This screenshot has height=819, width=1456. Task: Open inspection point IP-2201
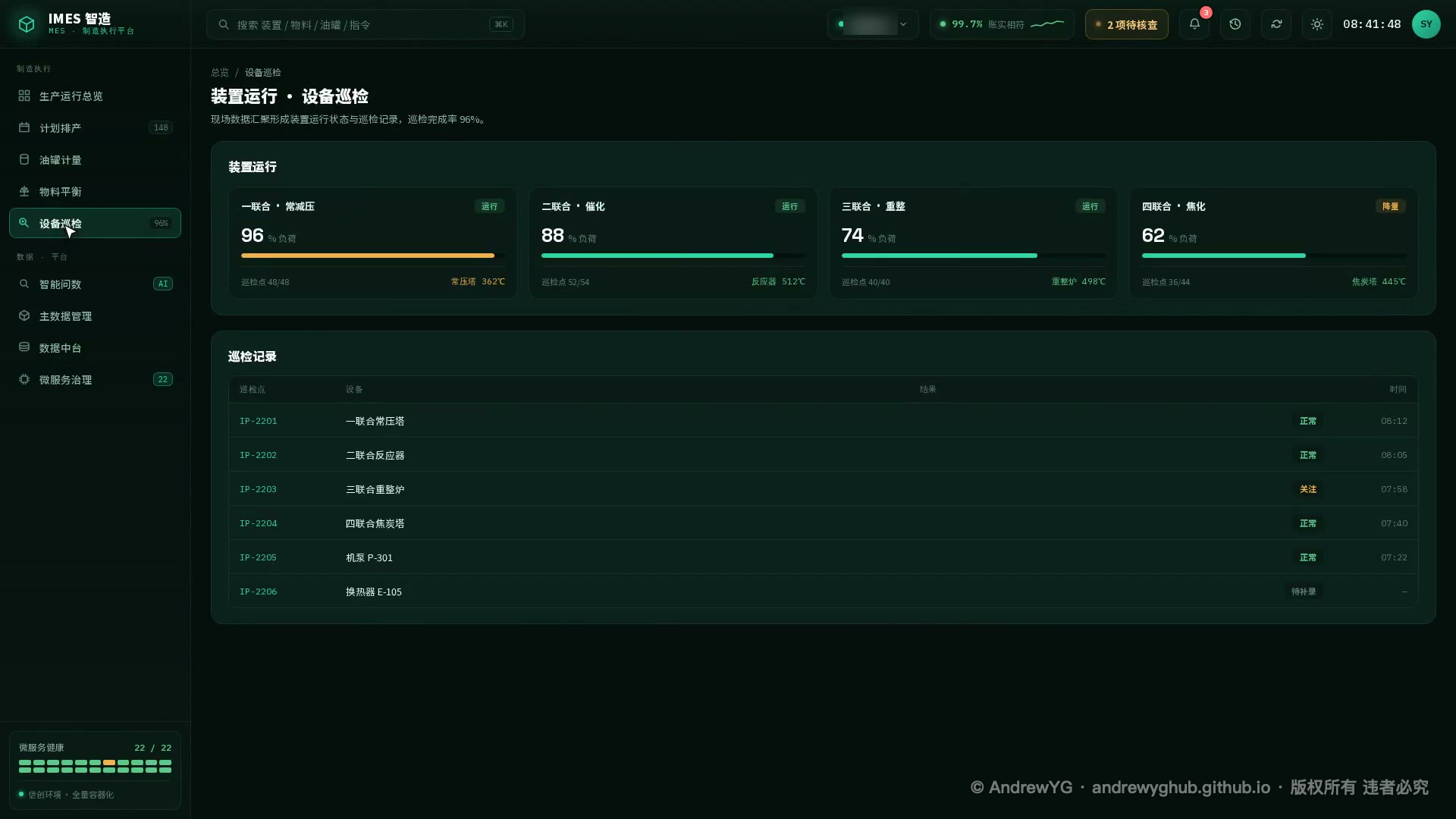click(x=258, y=421)
